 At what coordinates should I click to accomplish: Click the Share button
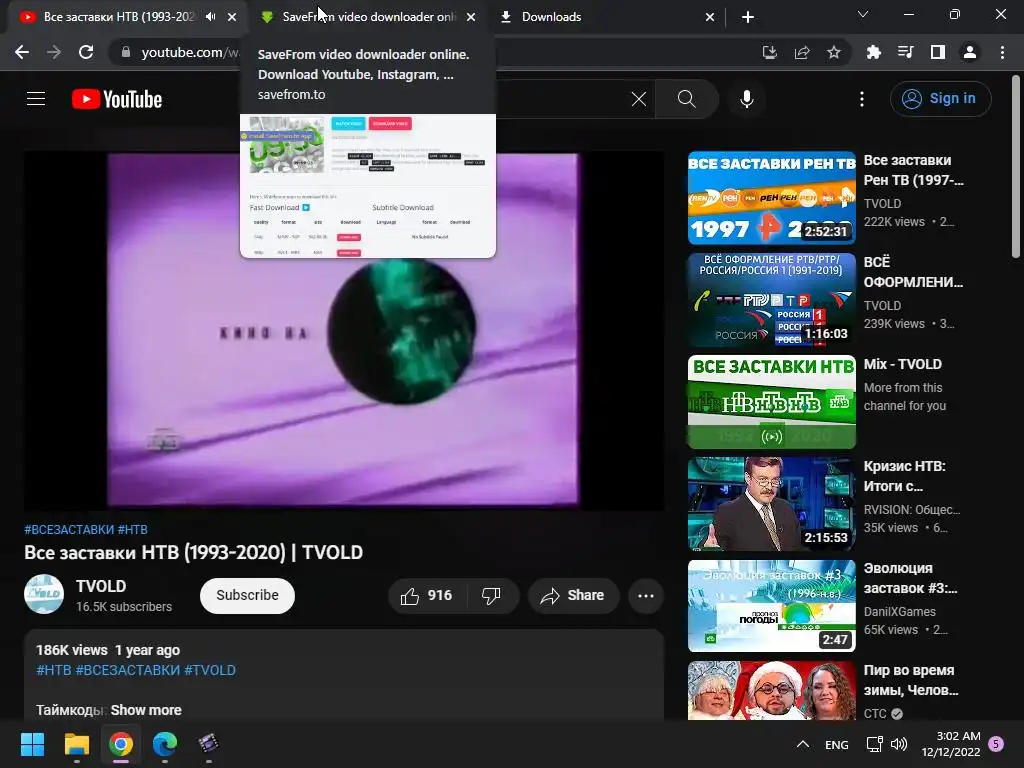pyautogui.click(x=573, y=596)
